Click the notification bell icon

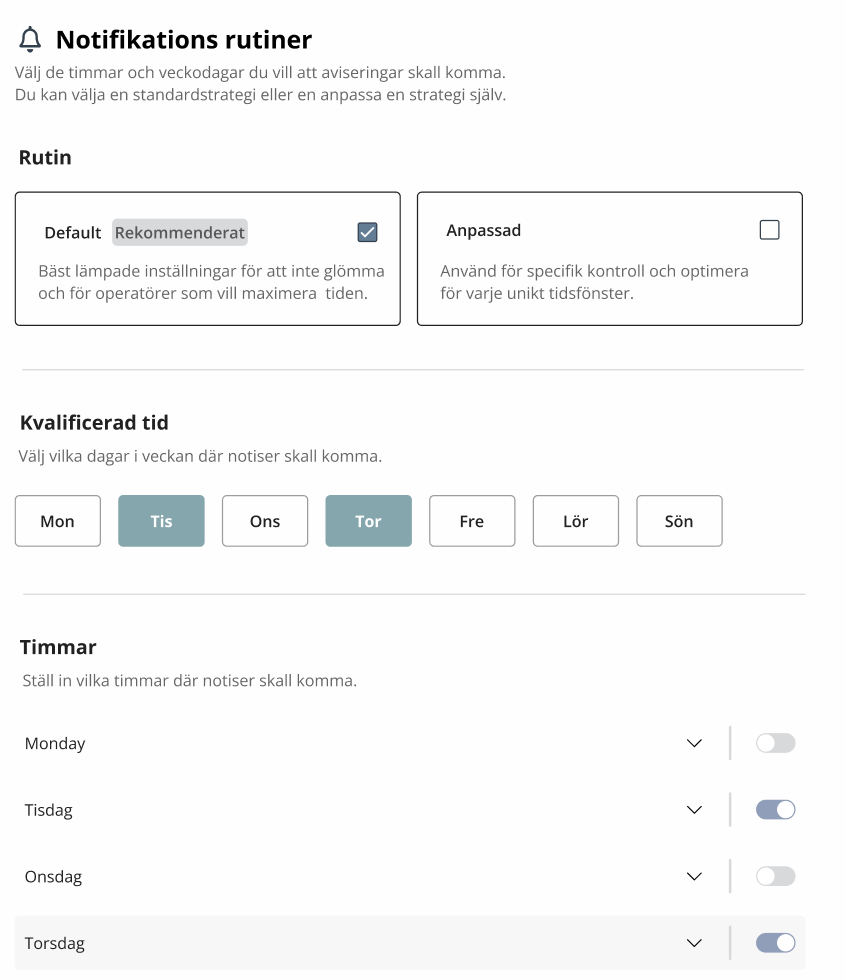31,40
